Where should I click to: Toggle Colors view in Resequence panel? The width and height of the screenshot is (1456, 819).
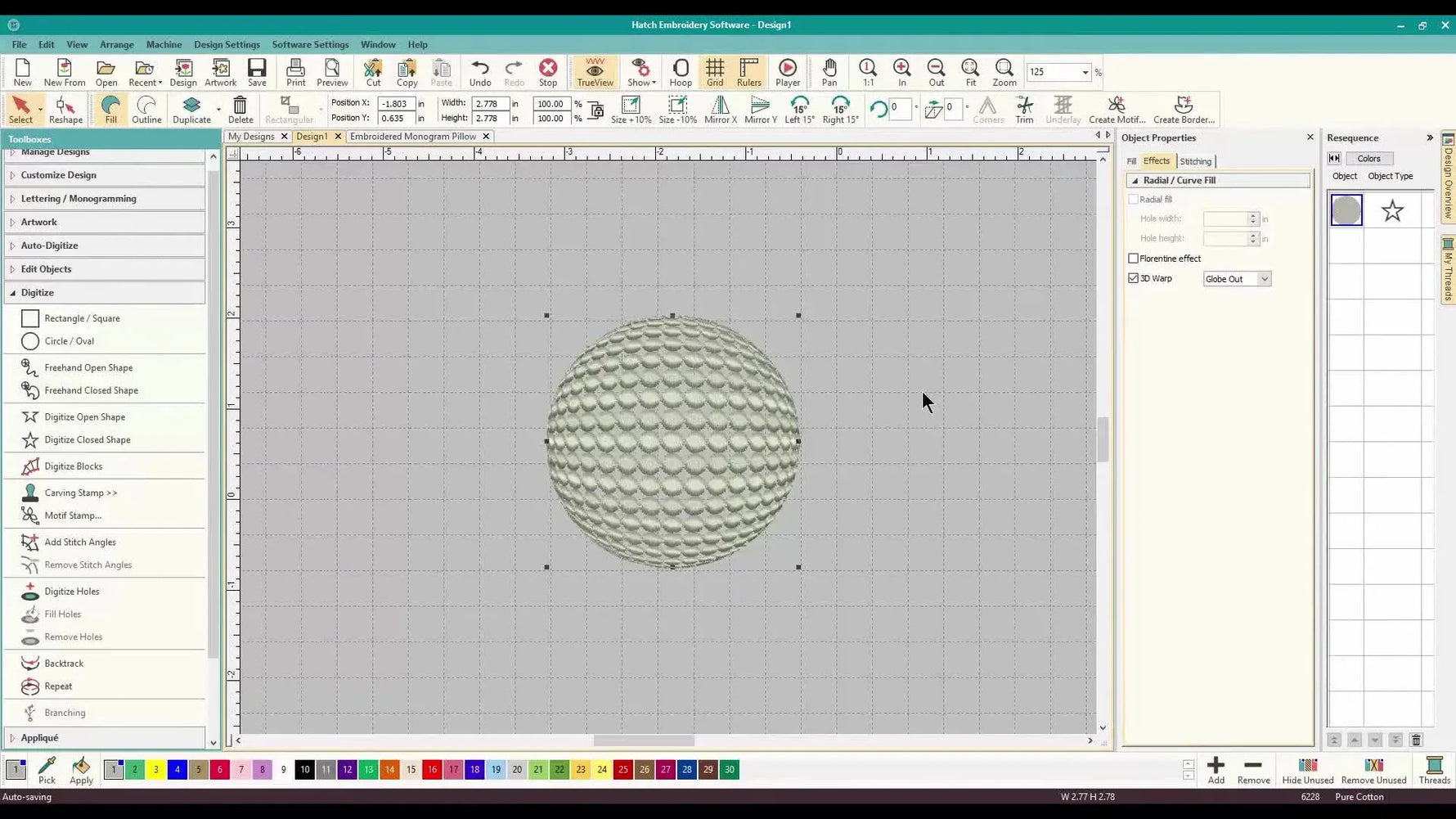tap(1368, 159)
